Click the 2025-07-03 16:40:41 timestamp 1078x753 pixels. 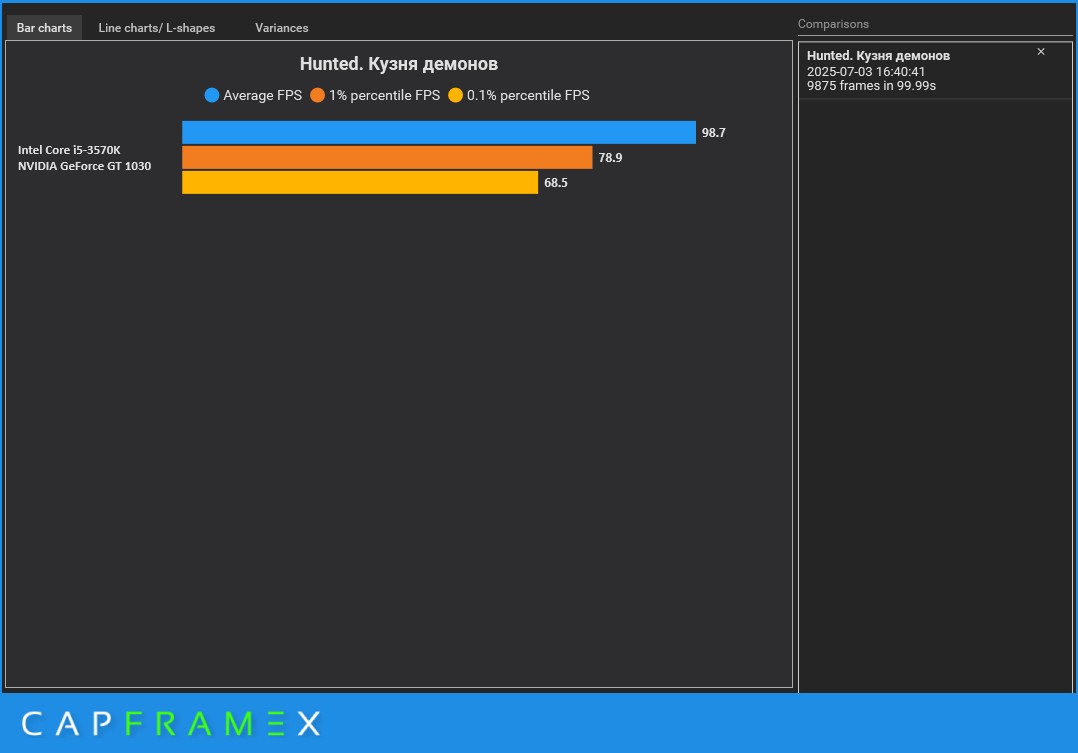coord(866,72)
